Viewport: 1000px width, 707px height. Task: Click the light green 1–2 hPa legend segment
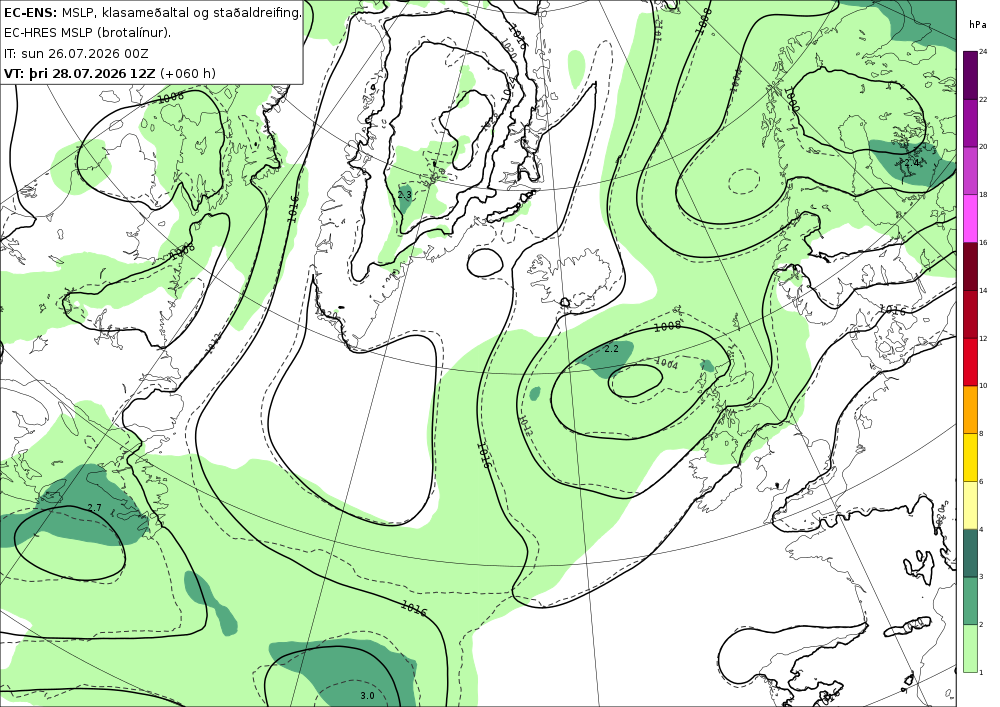click(970, 648)
